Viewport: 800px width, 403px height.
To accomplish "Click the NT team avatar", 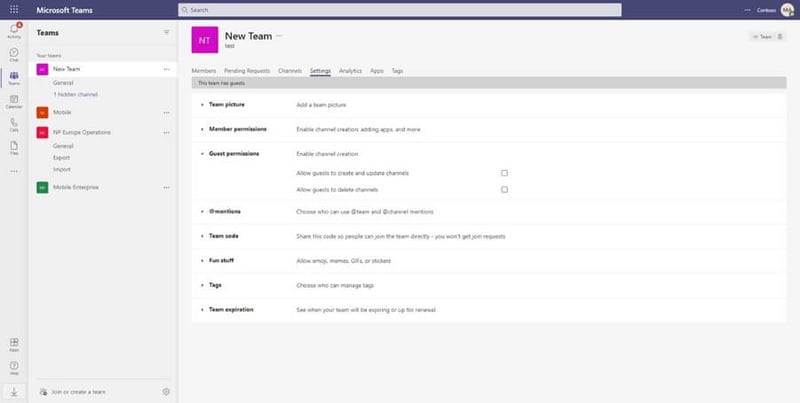I will [205, 40].
